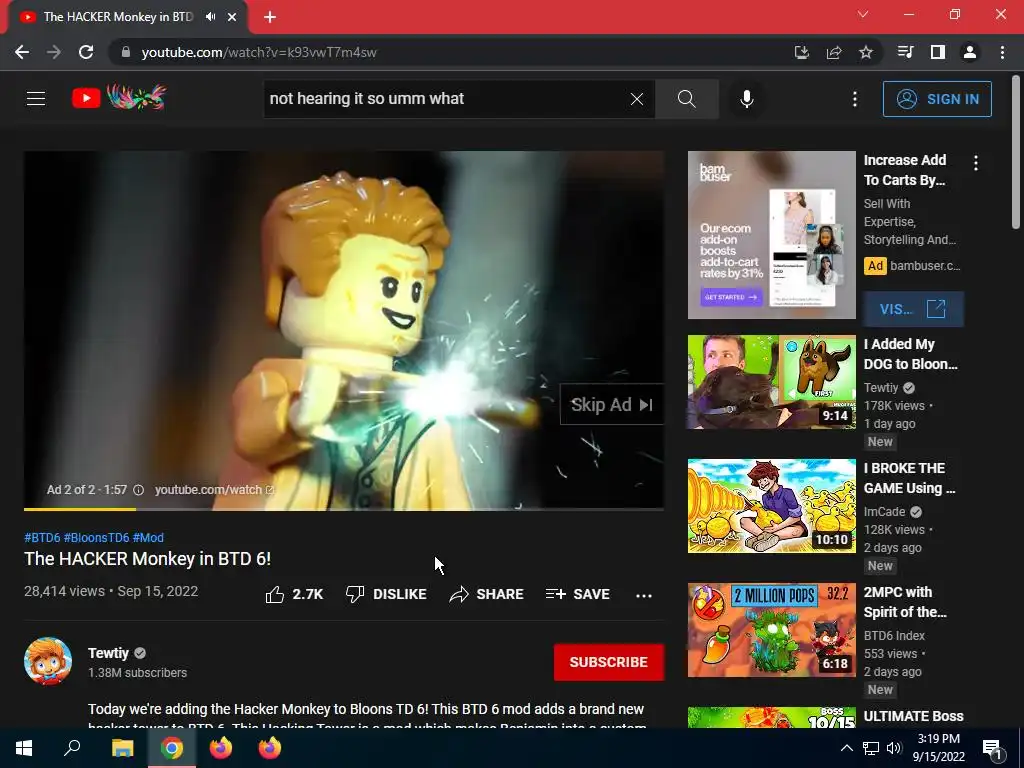The height and width of the screenshot is (768, 1024).
Task: Install the YouTube app from the address bar
Action: point(801,52)
